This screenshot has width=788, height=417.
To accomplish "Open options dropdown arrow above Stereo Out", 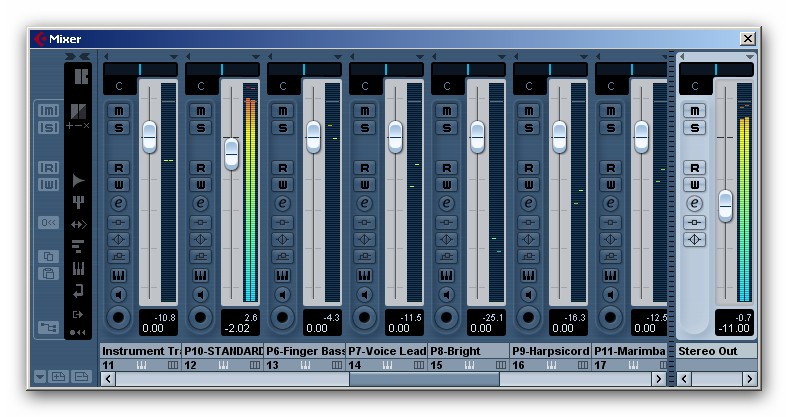I will click(749, 57).
